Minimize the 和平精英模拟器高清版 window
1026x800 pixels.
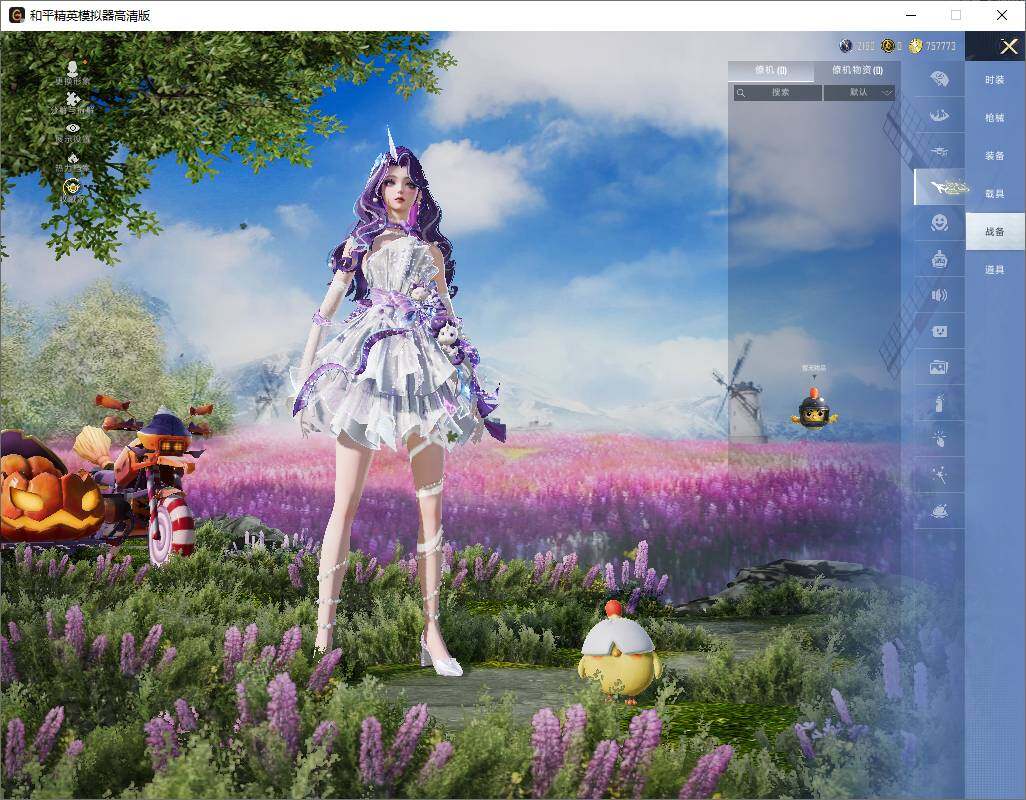click(x=911, y=15)
